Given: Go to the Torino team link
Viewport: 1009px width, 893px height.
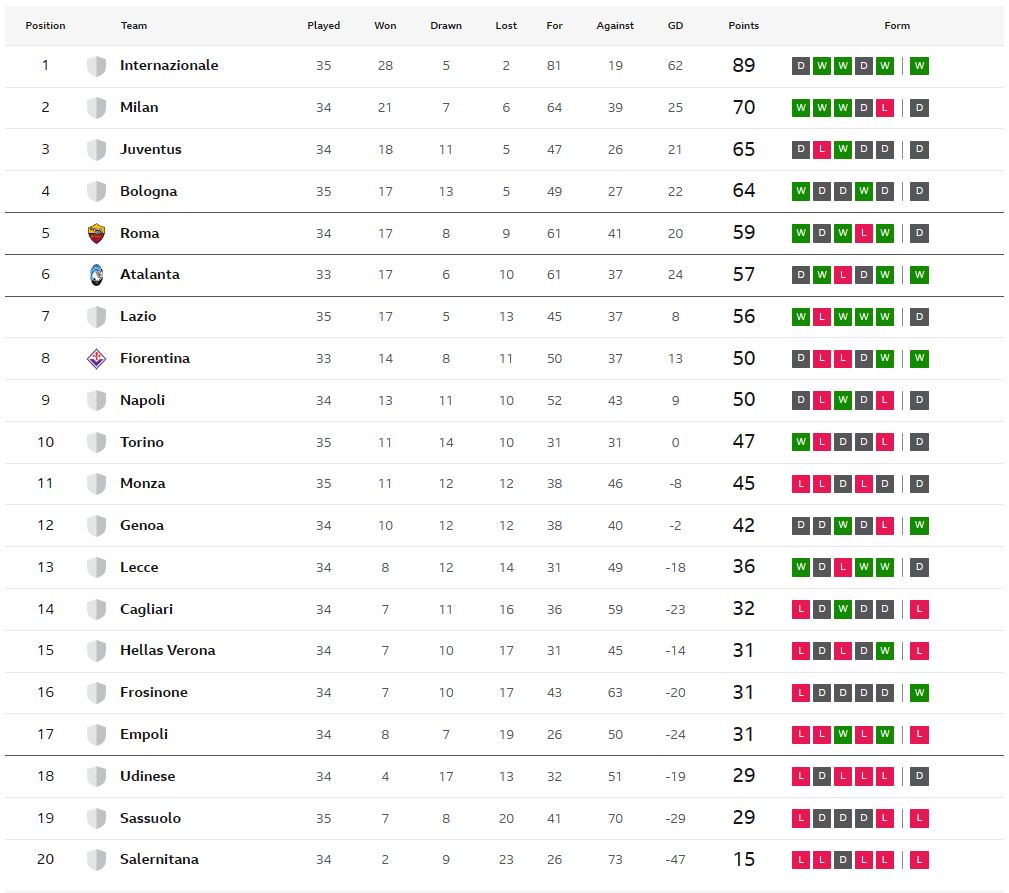Looking at the screenshot, I should (141, 442).
